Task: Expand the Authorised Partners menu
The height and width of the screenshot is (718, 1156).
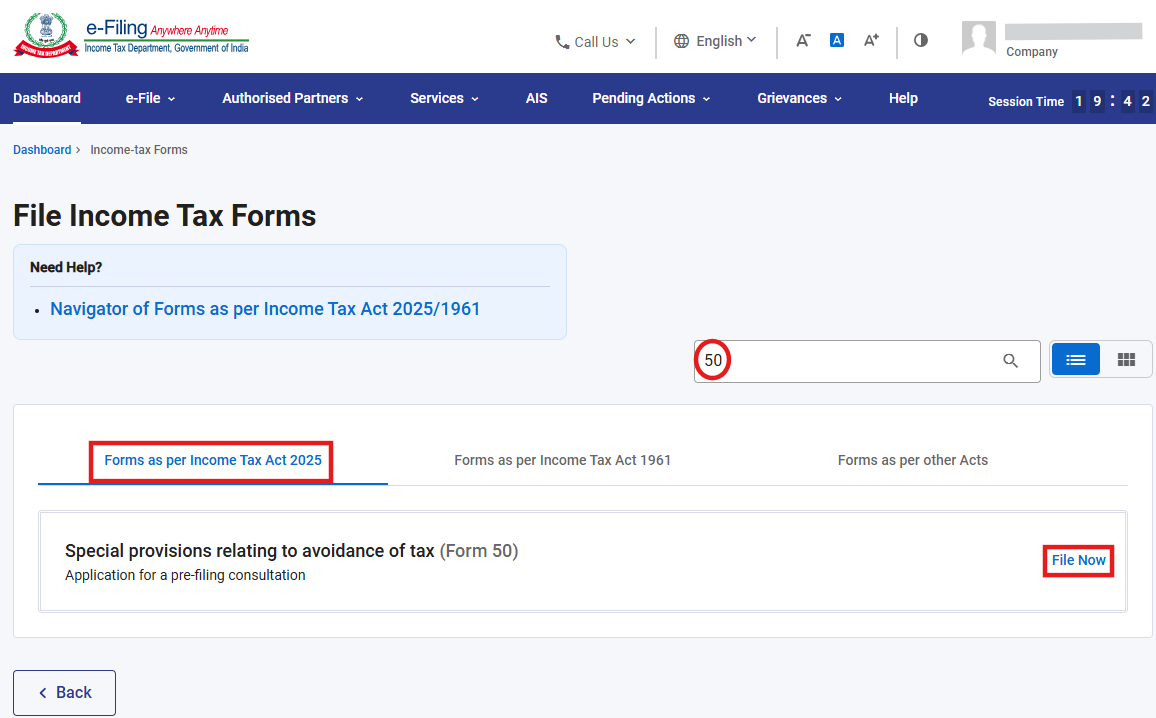Action: tap(293, 98)
